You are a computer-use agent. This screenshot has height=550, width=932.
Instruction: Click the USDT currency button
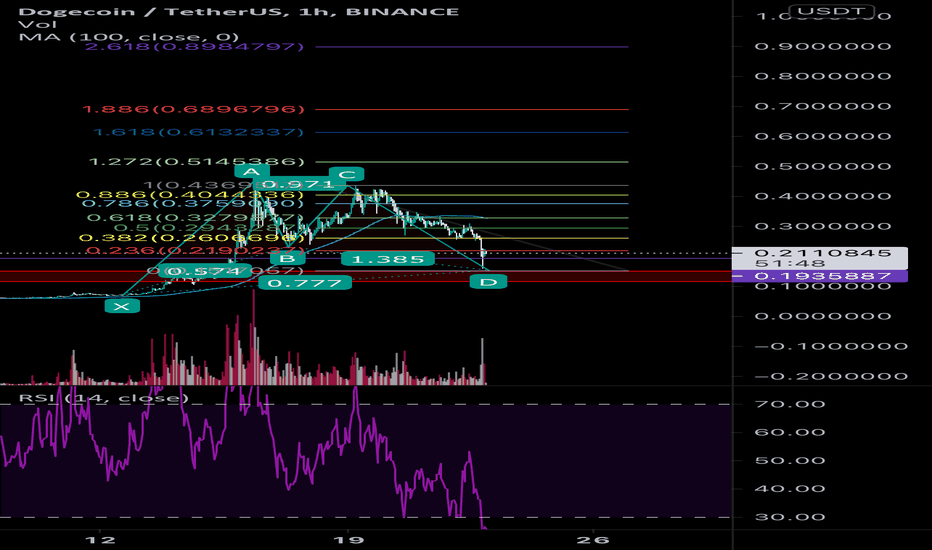(831, 11)
